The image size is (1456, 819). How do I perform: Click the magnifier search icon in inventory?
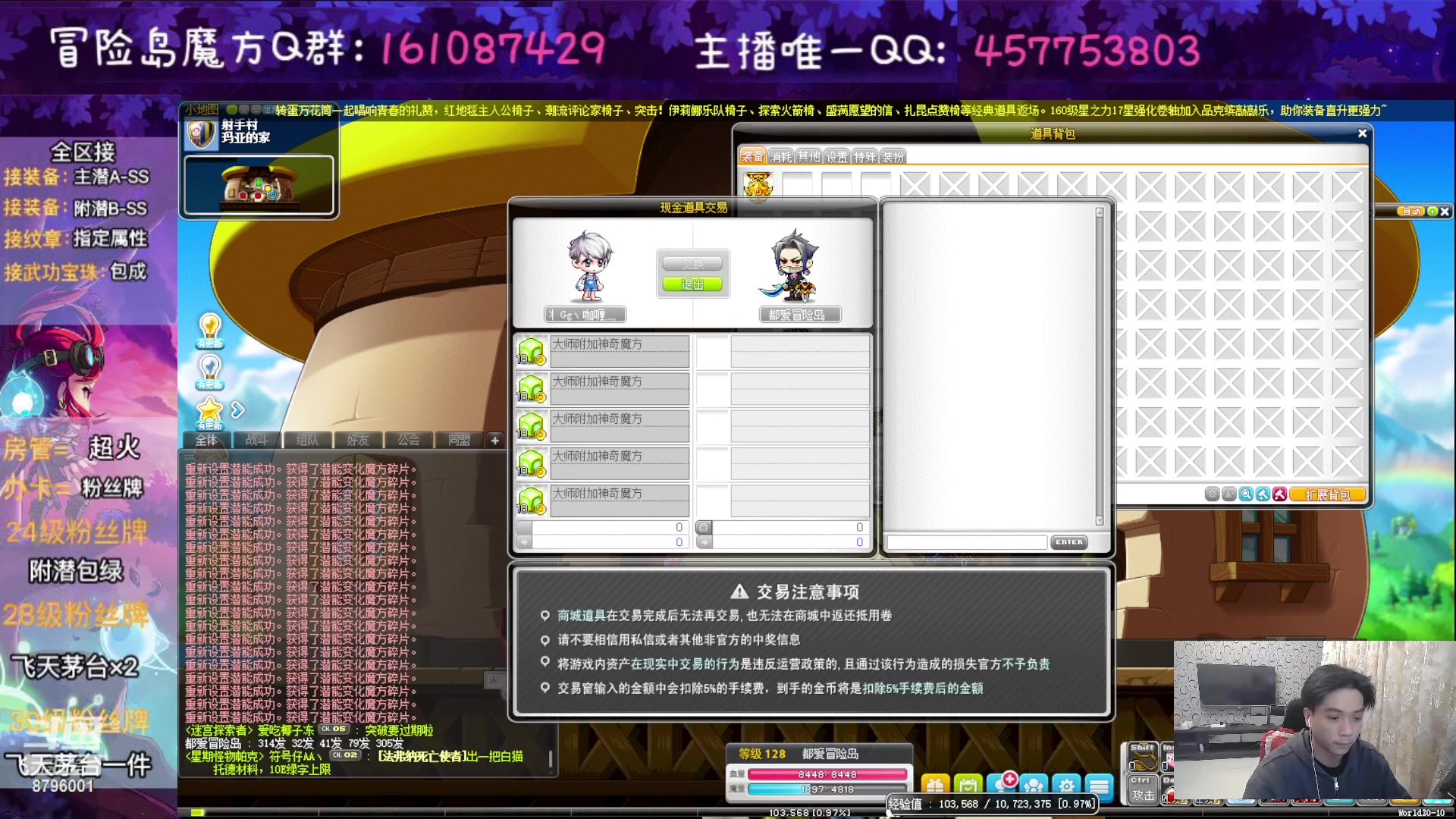[x=1245, y=494]
